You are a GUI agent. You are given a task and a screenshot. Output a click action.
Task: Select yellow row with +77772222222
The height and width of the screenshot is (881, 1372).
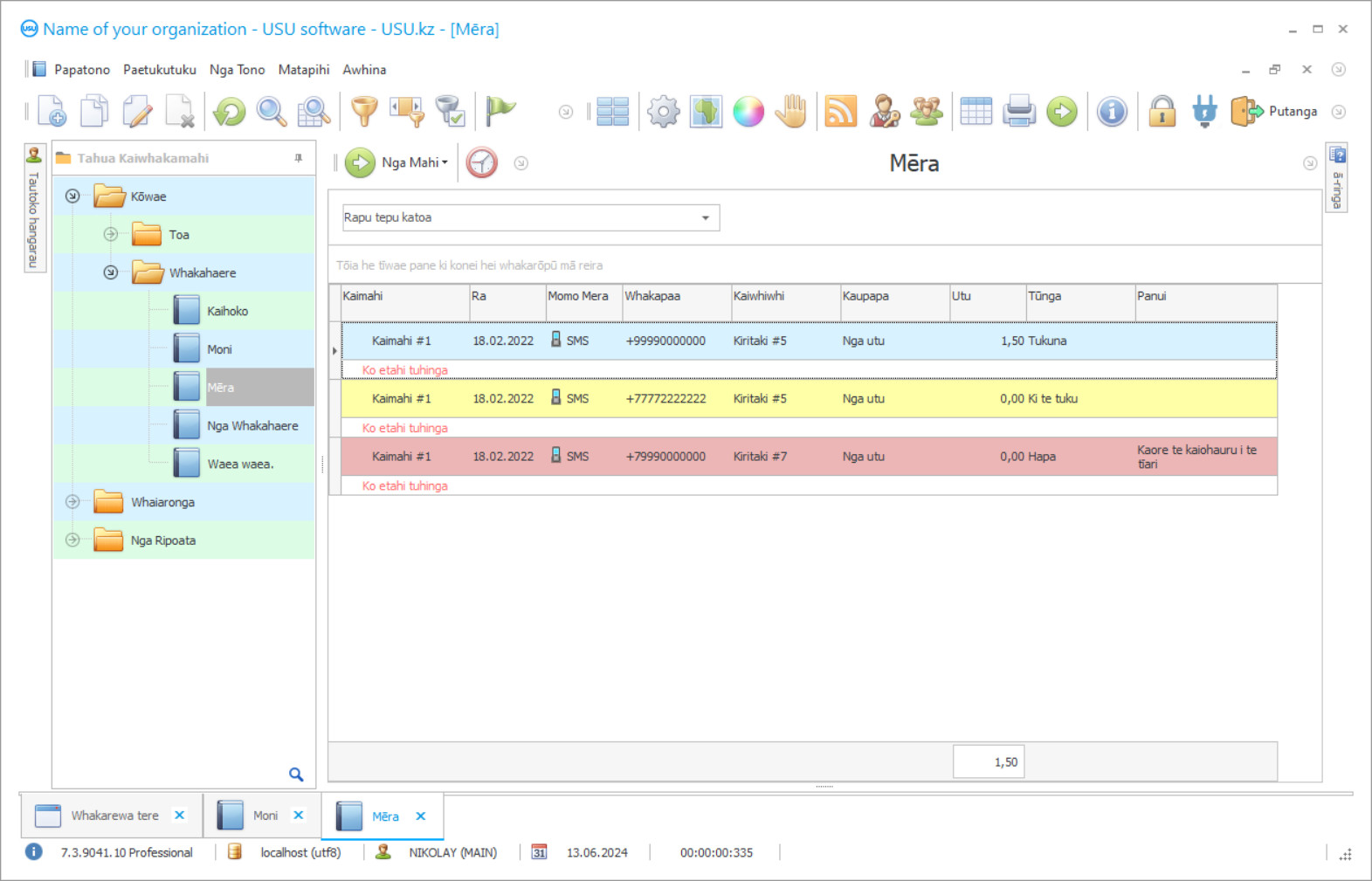click(x=809, y=399)
